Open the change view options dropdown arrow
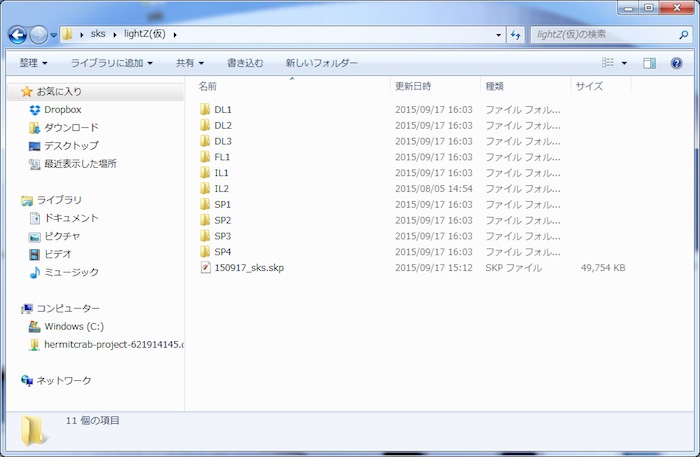 click(x=625, y=63)
